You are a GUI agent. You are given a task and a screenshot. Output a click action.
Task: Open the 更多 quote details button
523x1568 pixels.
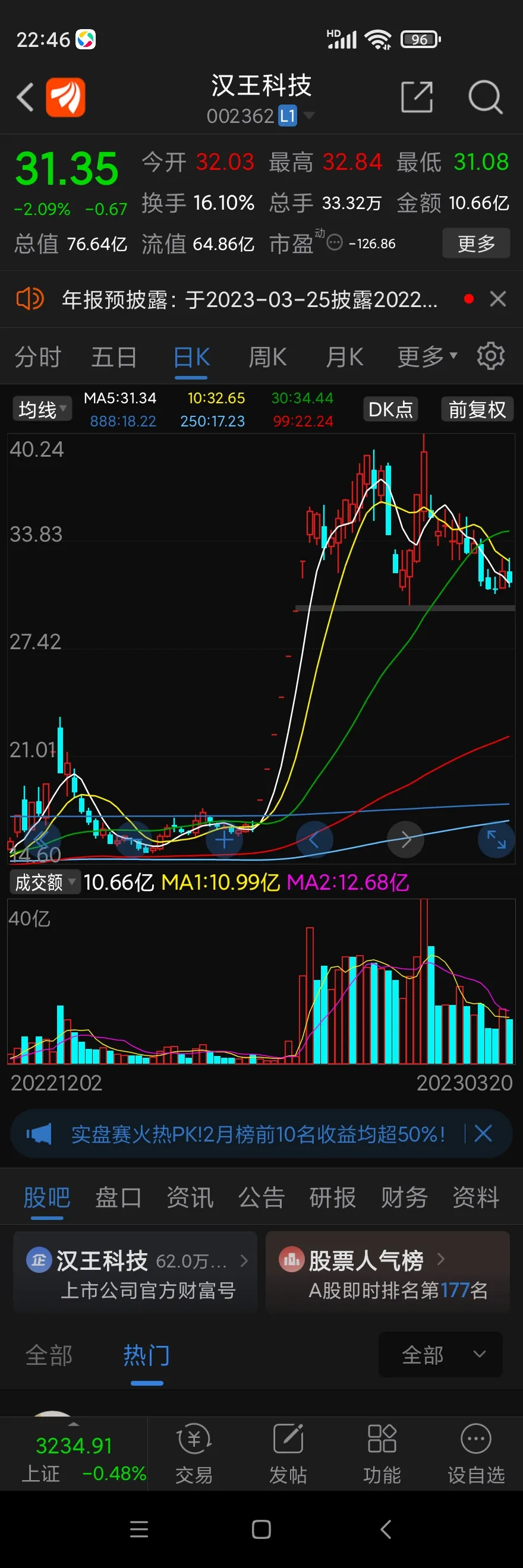pos(476,244)
